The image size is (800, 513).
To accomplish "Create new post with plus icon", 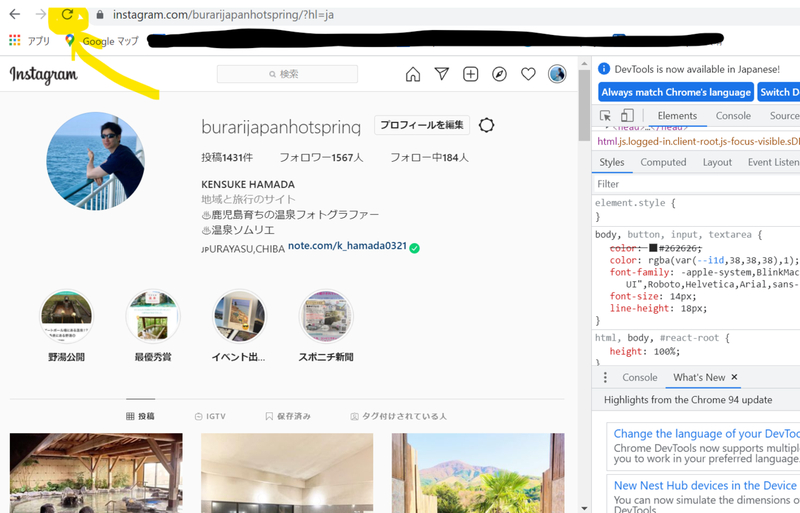I will coord(471,74).
